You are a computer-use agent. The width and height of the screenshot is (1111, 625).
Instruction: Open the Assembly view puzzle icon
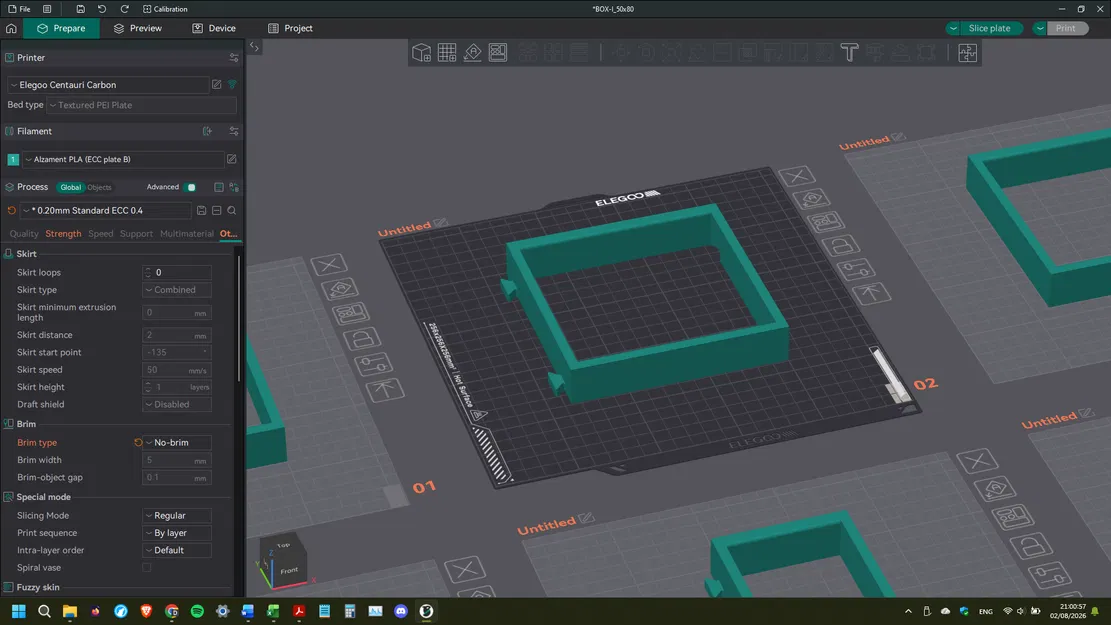(x=967, y=52)
